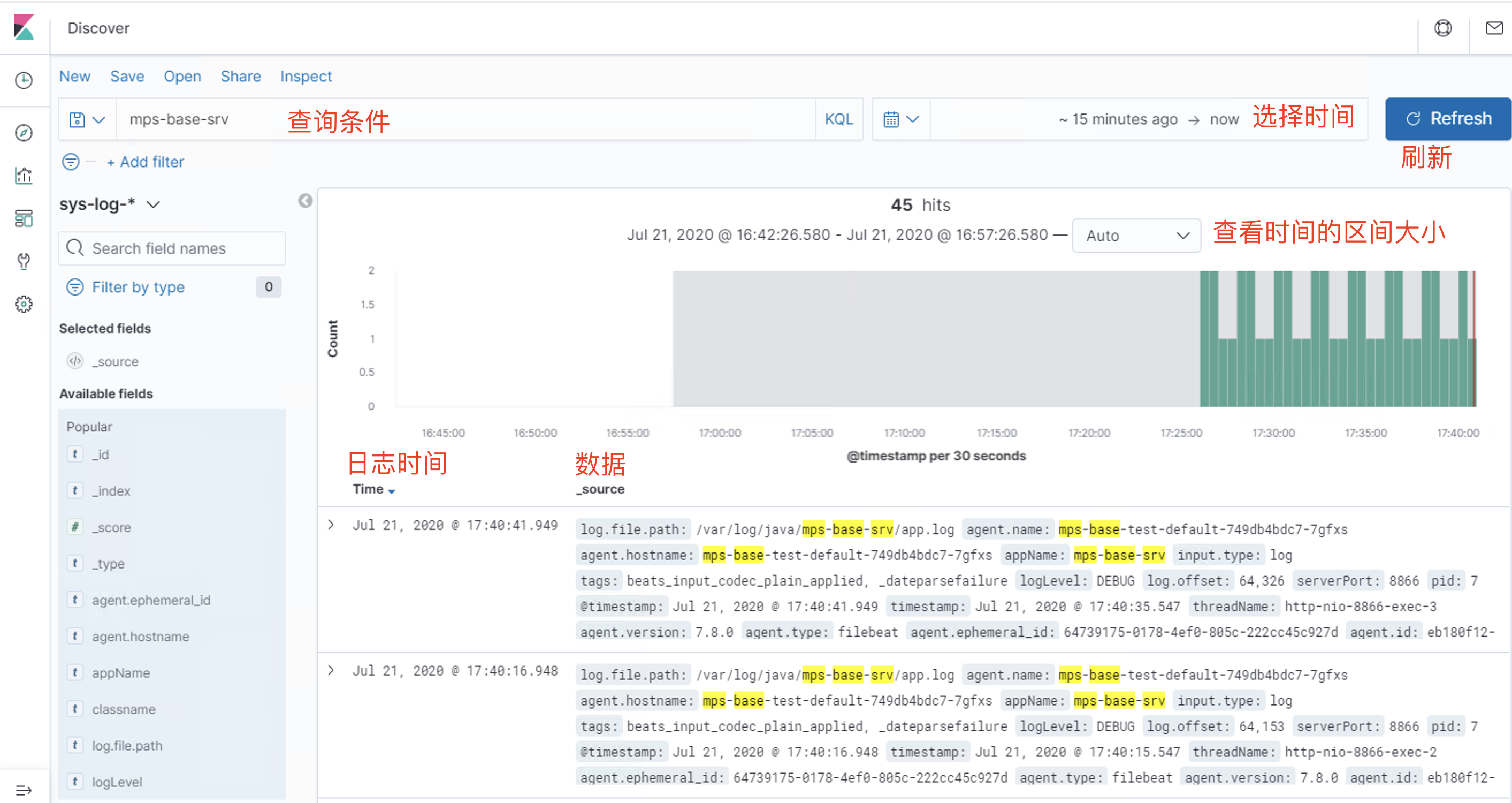Open Visualize chart icon in sidebar
The height and width of the screenshot is (803, 1512).
tap(24, 175)
